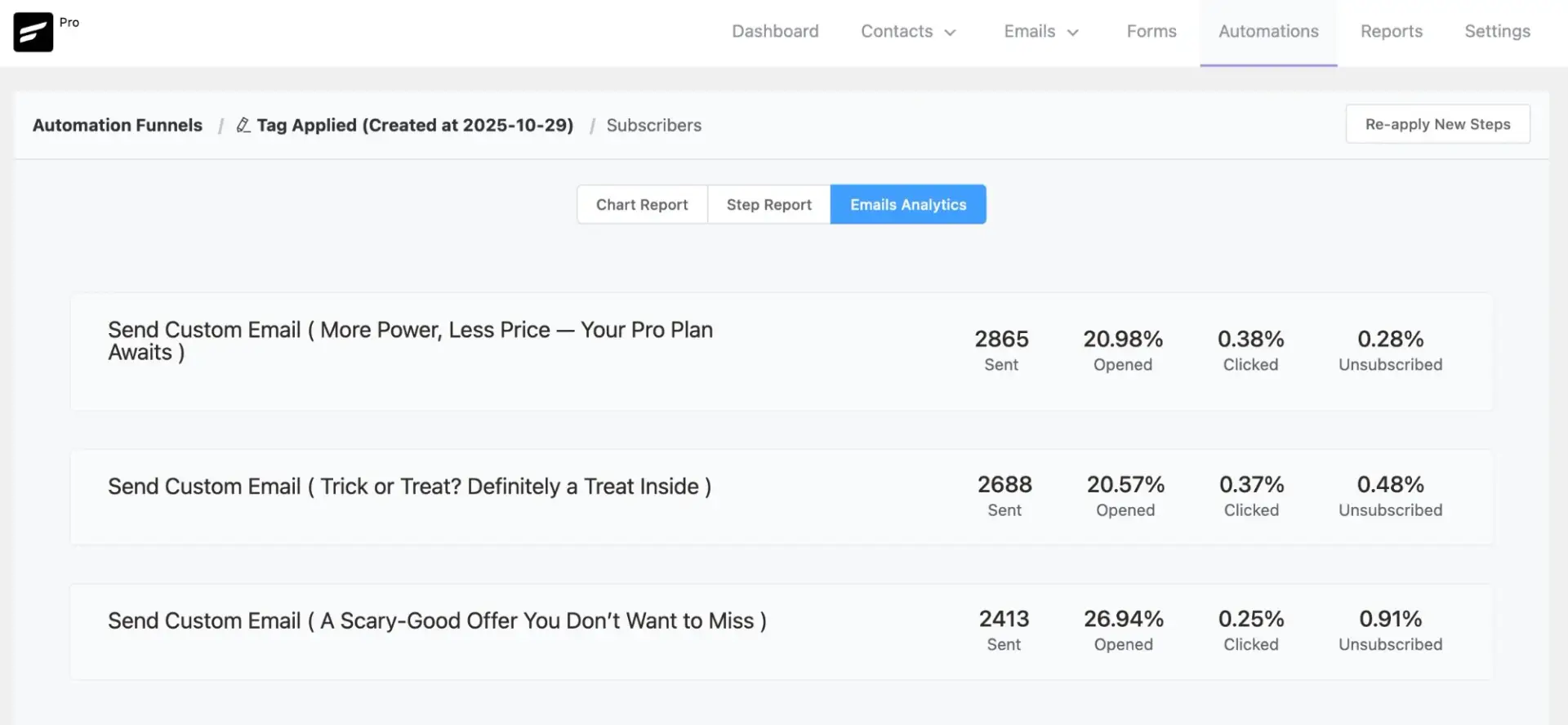1568x725 pixels.
Task: Open the Forms menu item
Action: click(1151, 31)
